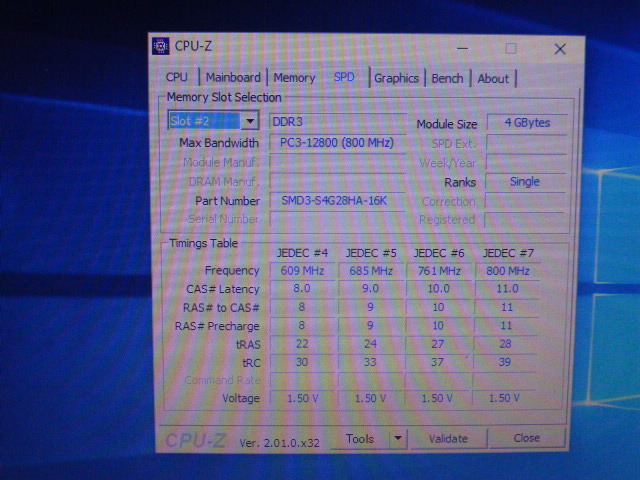Click the 761 MHz frequency cell

pyautogui.click(x=439, y=271)
